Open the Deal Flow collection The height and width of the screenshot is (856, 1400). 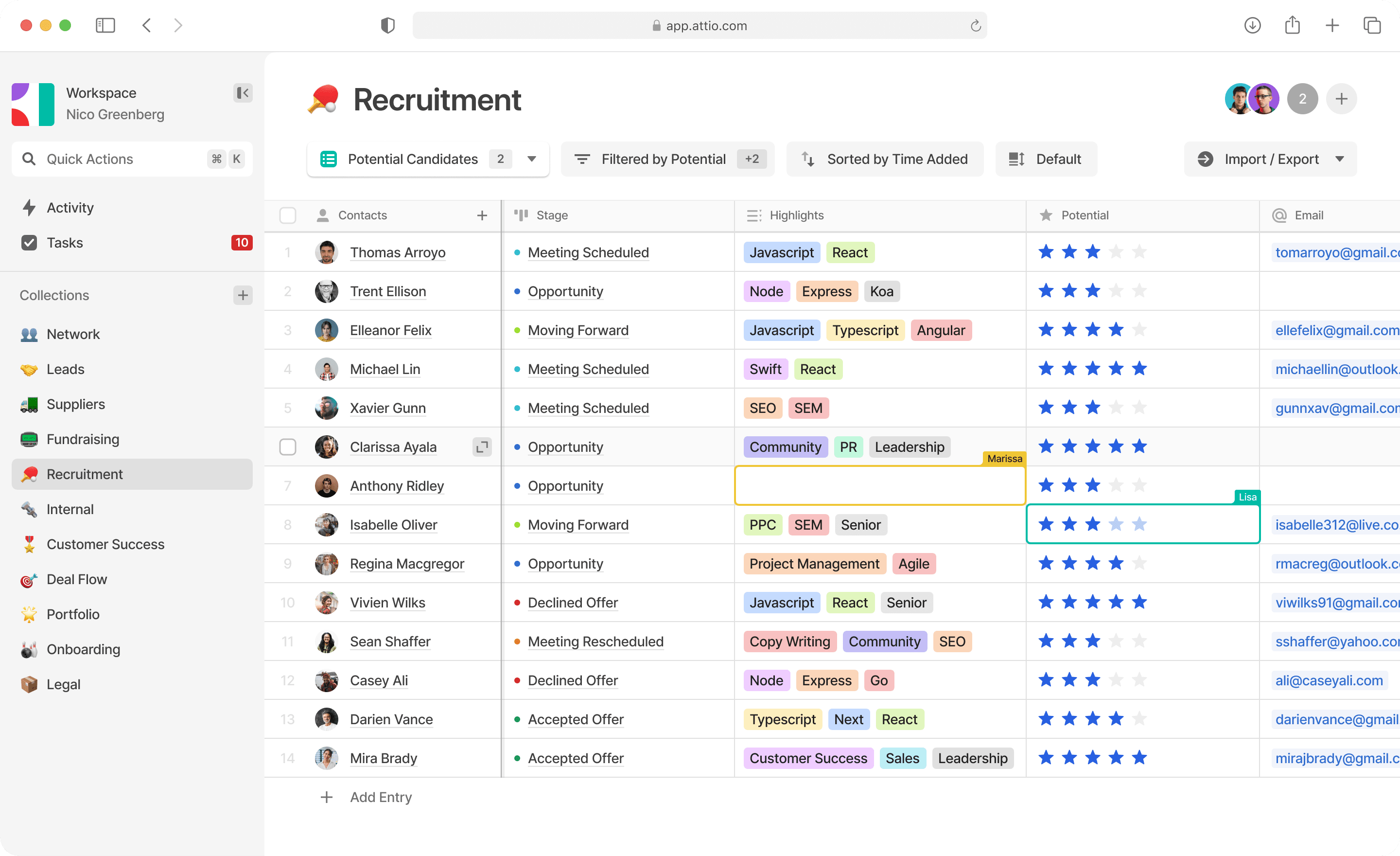[76, 579]
